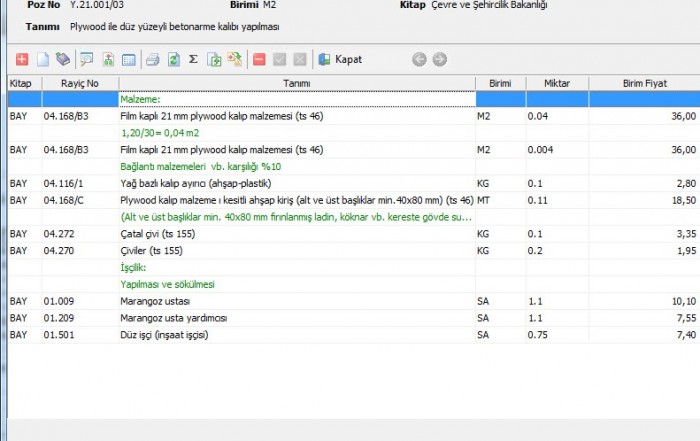Open the book catalog icon in toolbar
700x441 pixels.
(x=63, y=59)
